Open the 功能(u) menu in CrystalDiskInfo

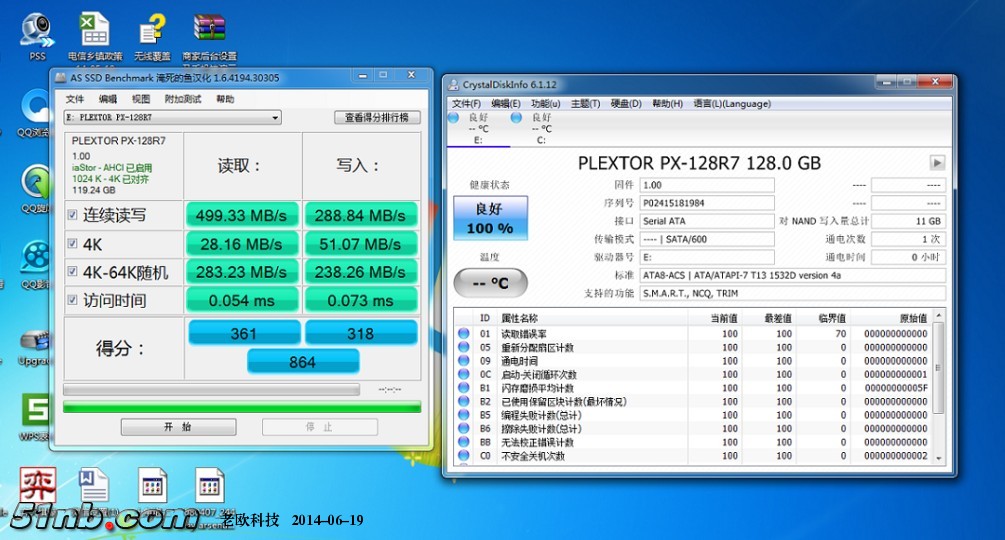click(x=545, y=103)
